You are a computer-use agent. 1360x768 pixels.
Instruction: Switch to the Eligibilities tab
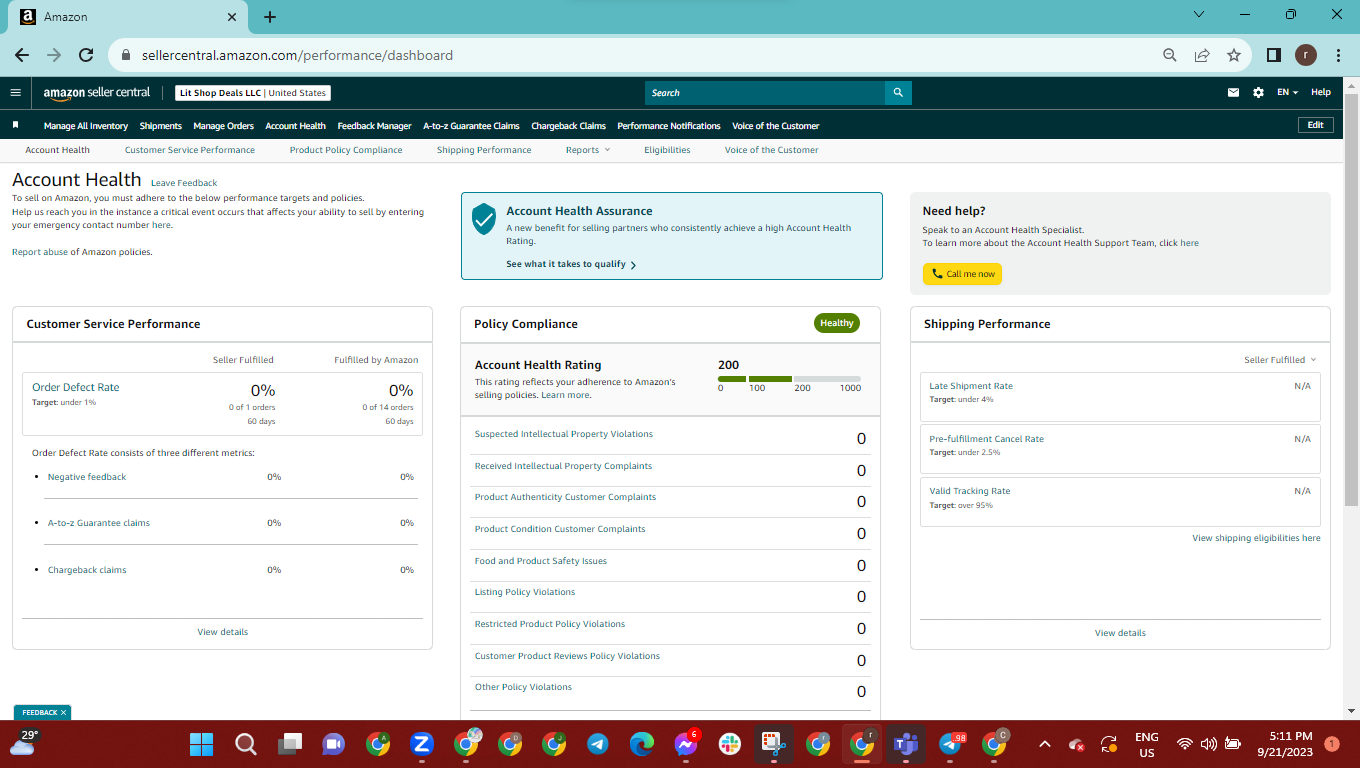click(x=667, y=150)
